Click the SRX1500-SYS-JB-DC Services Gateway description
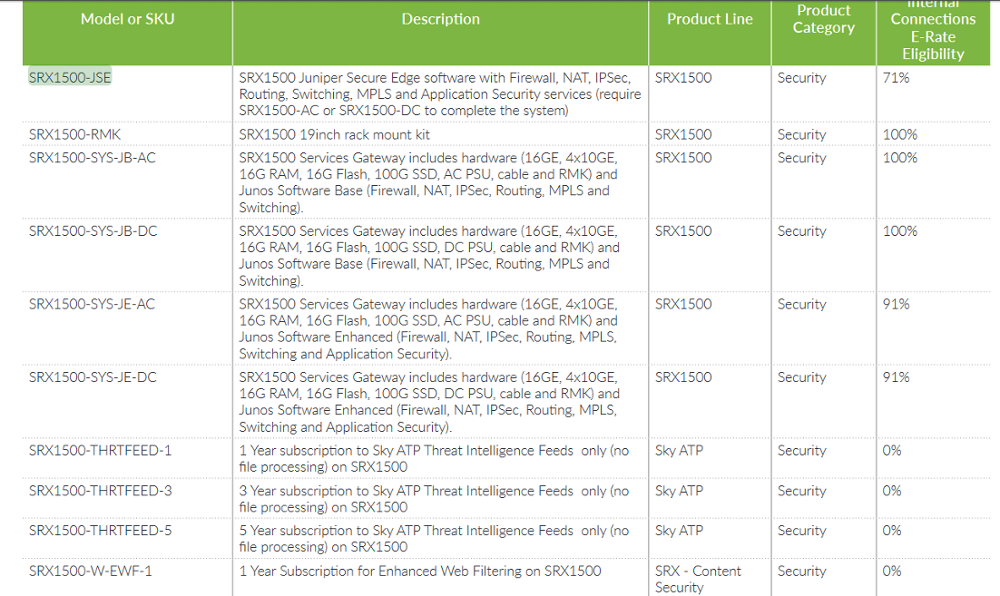The height and width of the screenshot is (596, 1000). [429, 256]
